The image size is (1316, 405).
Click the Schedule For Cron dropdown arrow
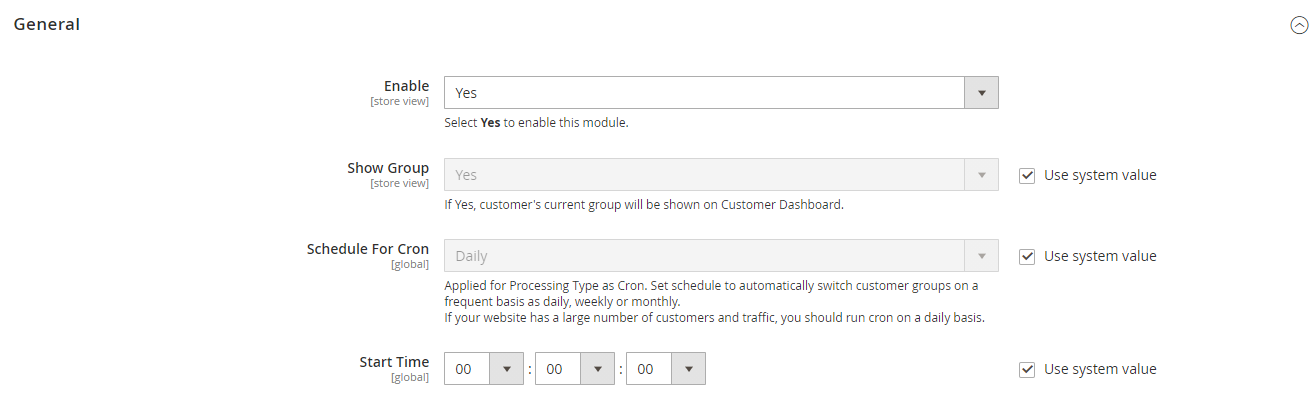coord(981,256)
